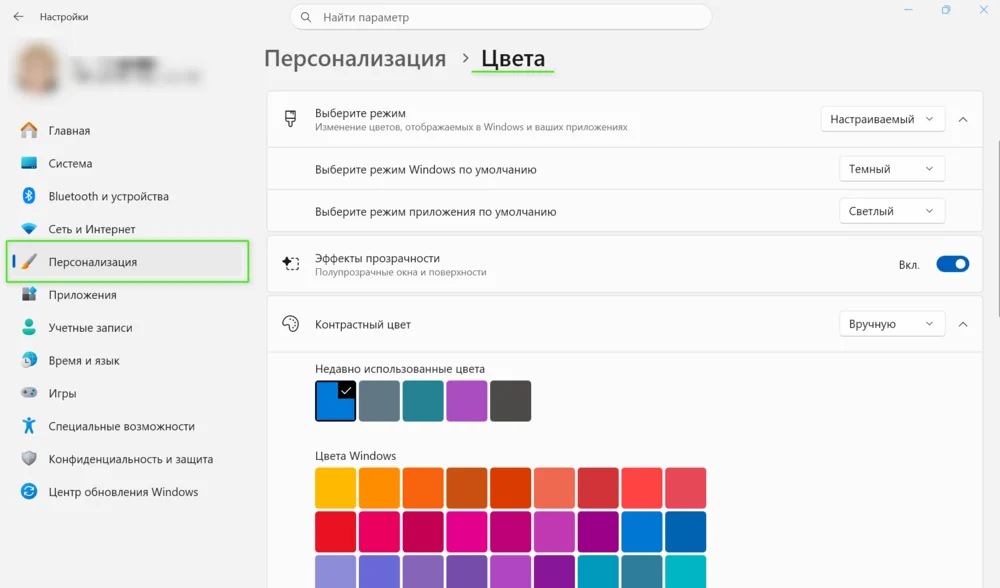Click the Time and language clock icon
Screen dimensions: 1000x588
29,360
